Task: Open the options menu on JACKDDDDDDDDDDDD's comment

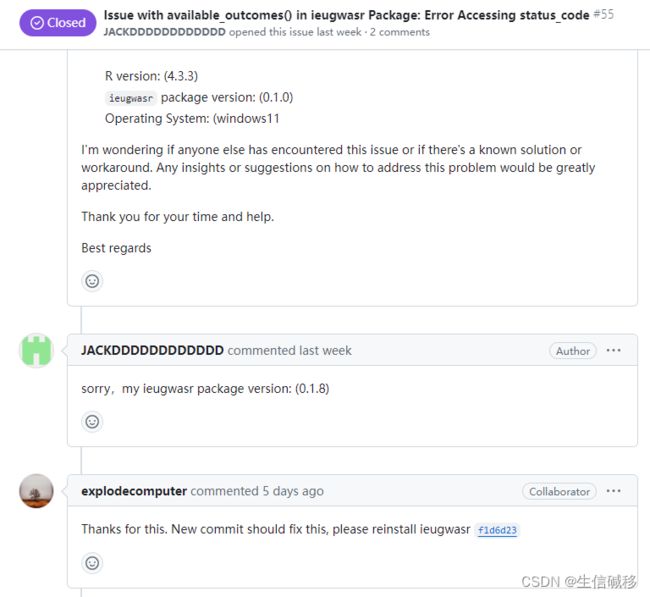Action: pyautogui.click(x=613, y=351)
